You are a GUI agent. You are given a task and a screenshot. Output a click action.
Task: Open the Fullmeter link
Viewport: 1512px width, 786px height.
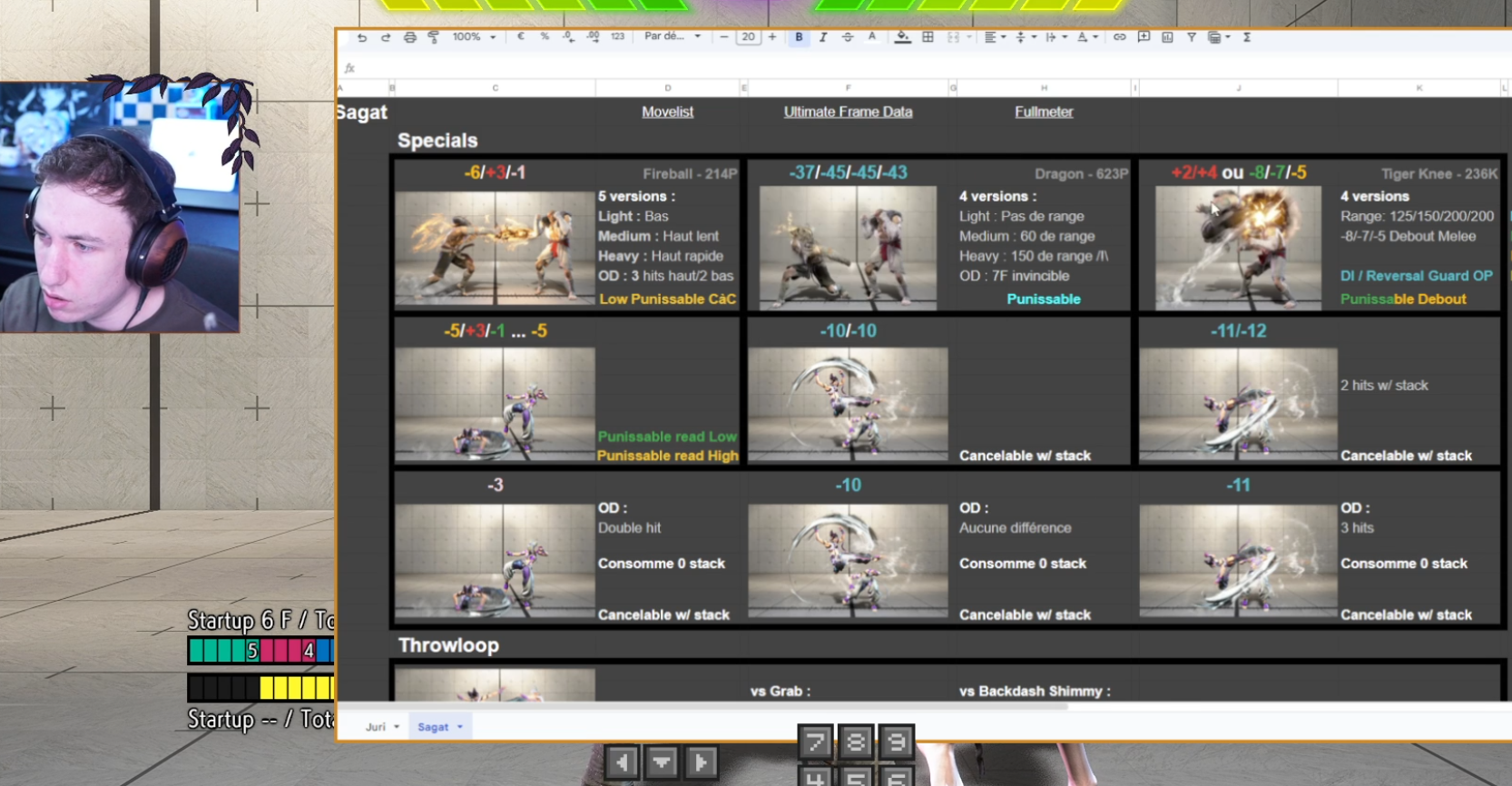coord(1044,112)
